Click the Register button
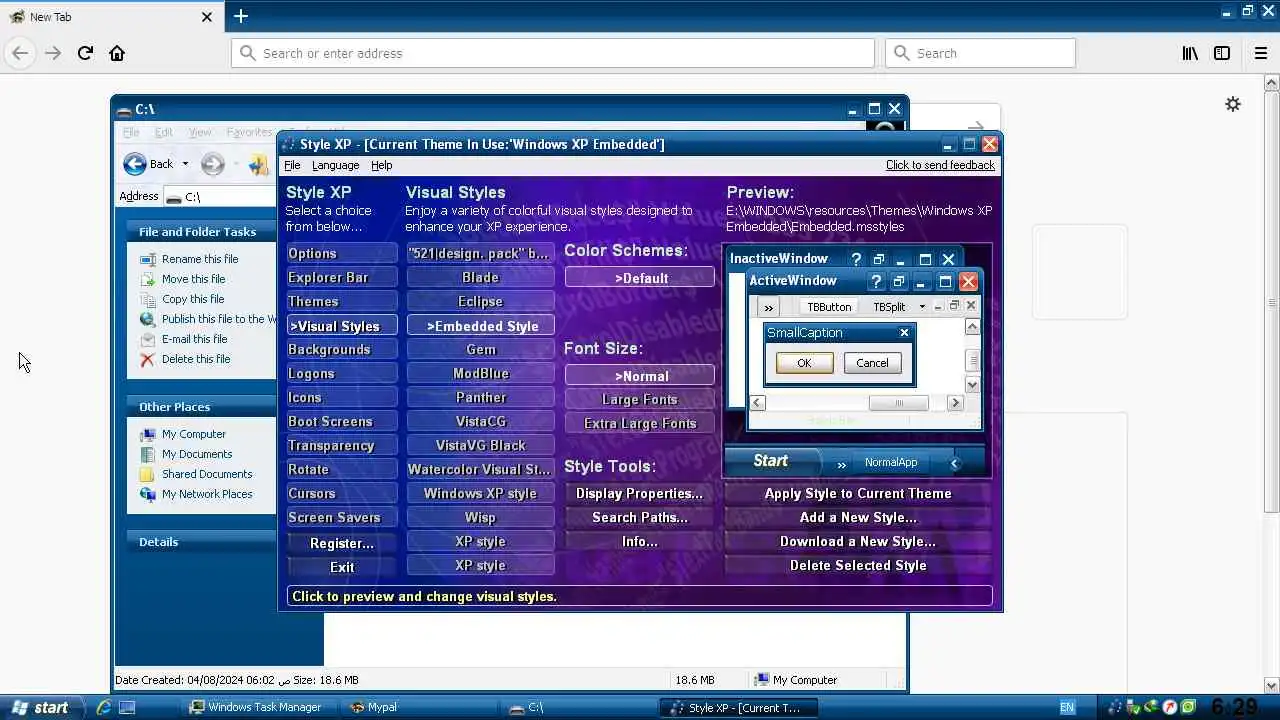Image resolution: width=1280 pixels, height=720 pixels. coord(342,544)
